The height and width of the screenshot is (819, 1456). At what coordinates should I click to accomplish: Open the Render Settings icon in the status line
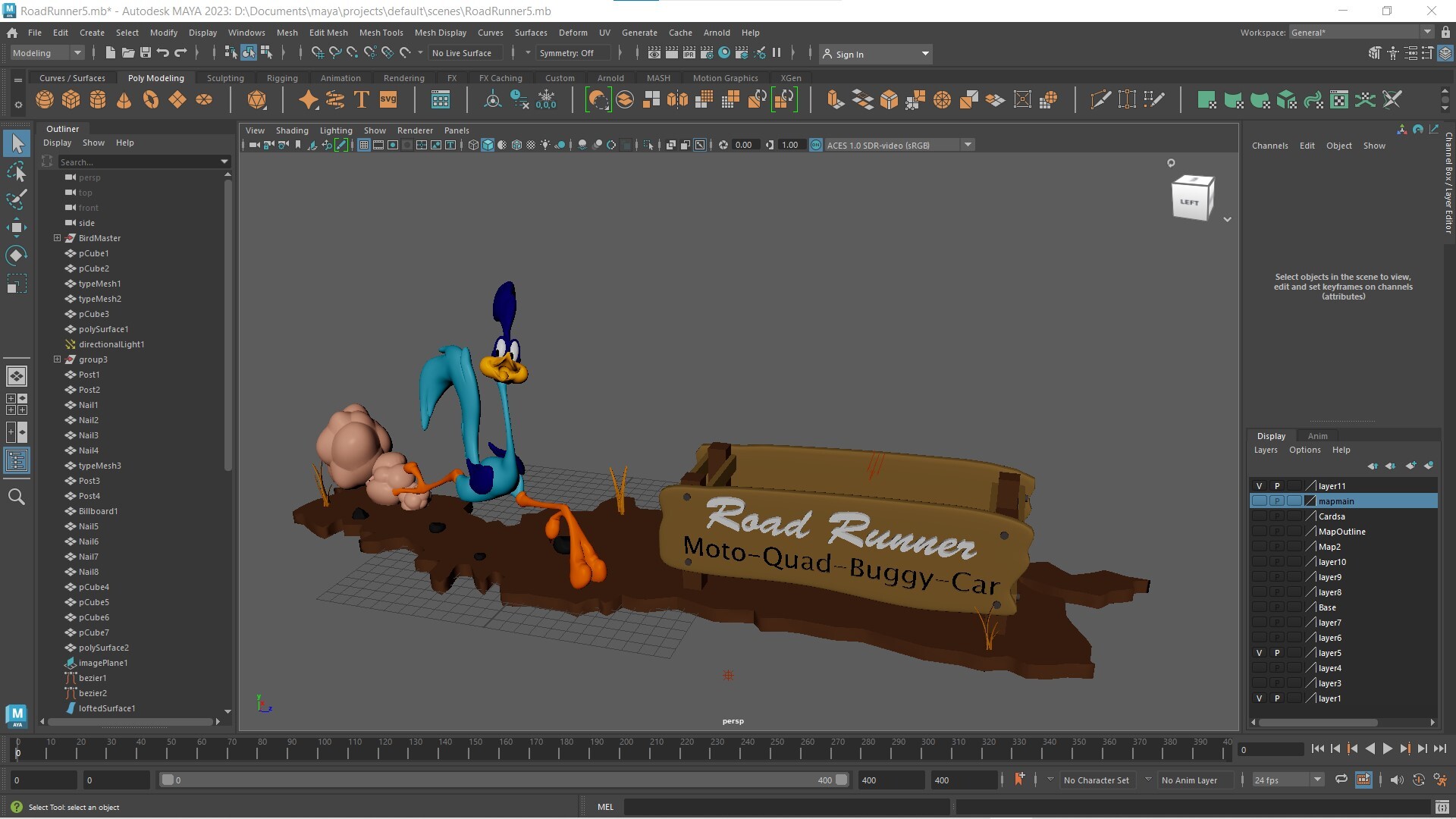pyautogui.click(x=706, y=53)
